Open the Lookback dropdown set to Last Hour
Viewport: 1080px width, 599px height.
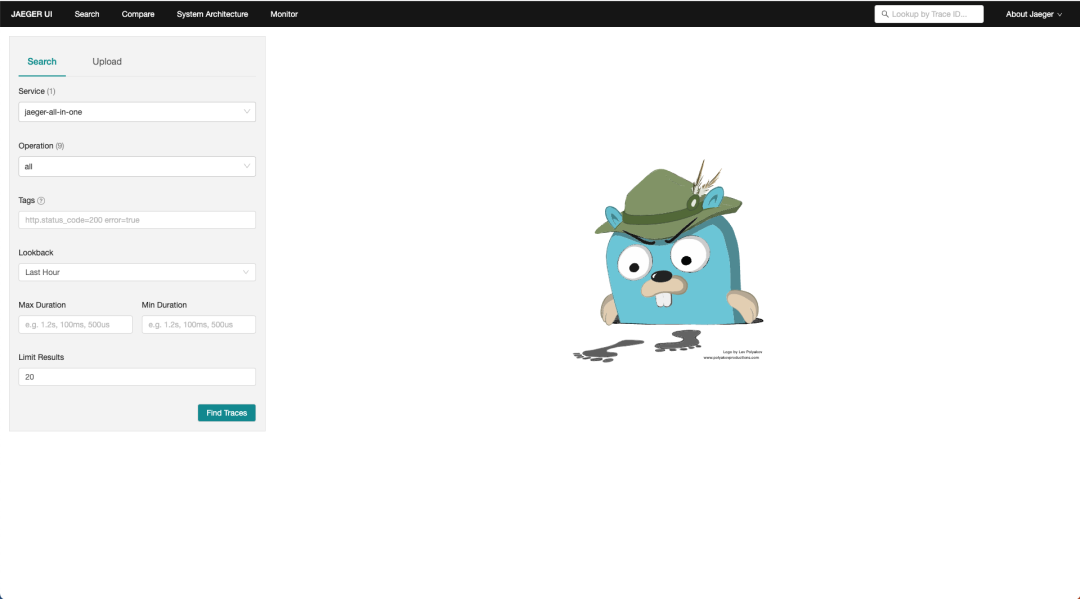pyautogui.click(x=137, y=272)
